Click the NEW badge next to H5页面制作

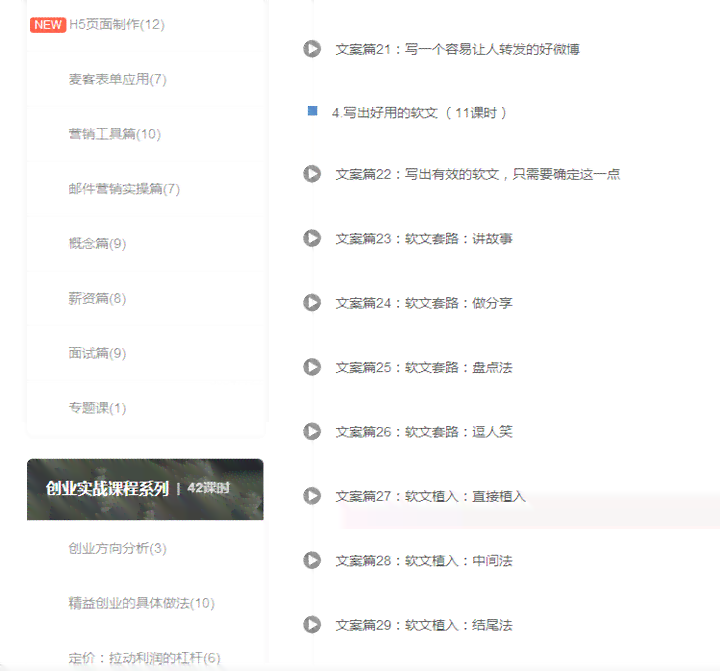(x=48, y=24)
